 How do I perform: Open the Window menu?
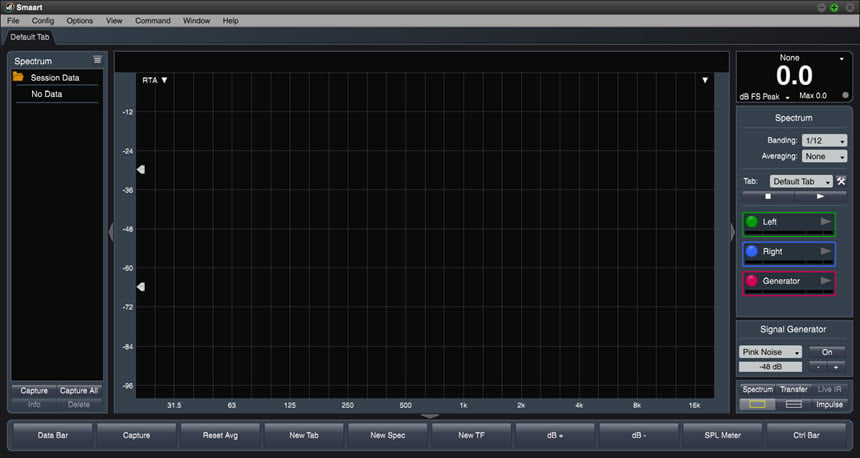196,20
